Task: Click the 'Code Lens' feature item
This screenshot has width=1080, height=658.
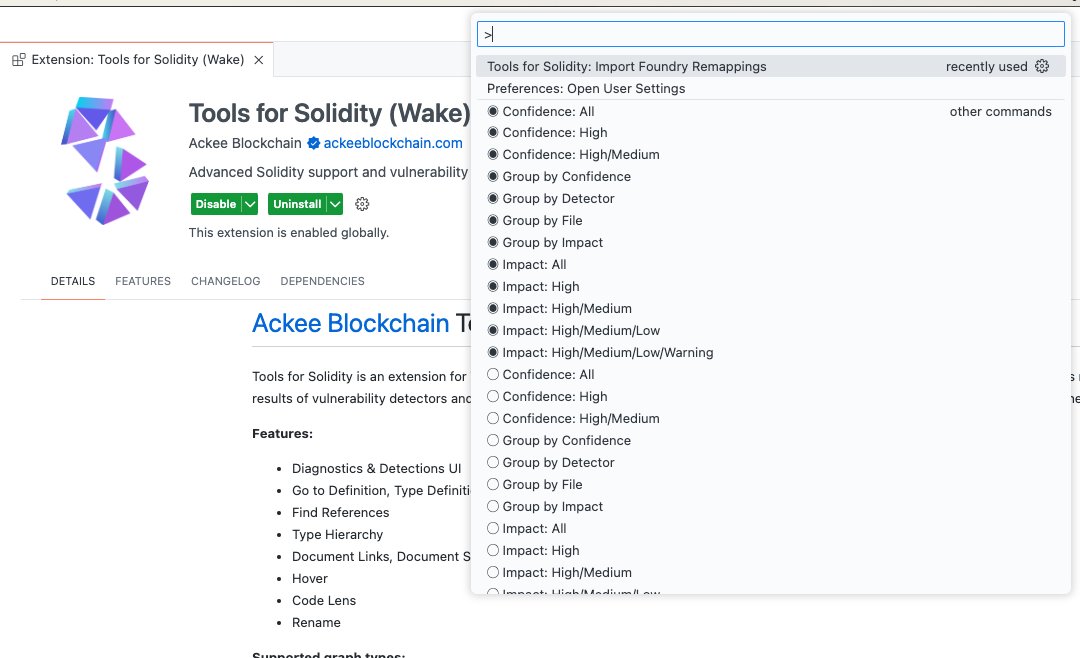Action: 324,601
